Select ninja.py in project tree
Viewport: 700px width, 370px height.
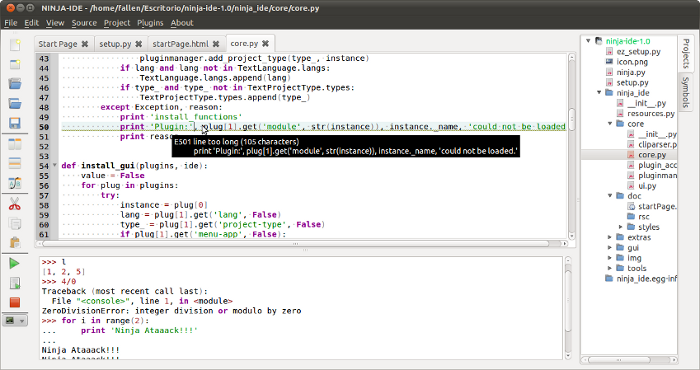pos(631,72)
